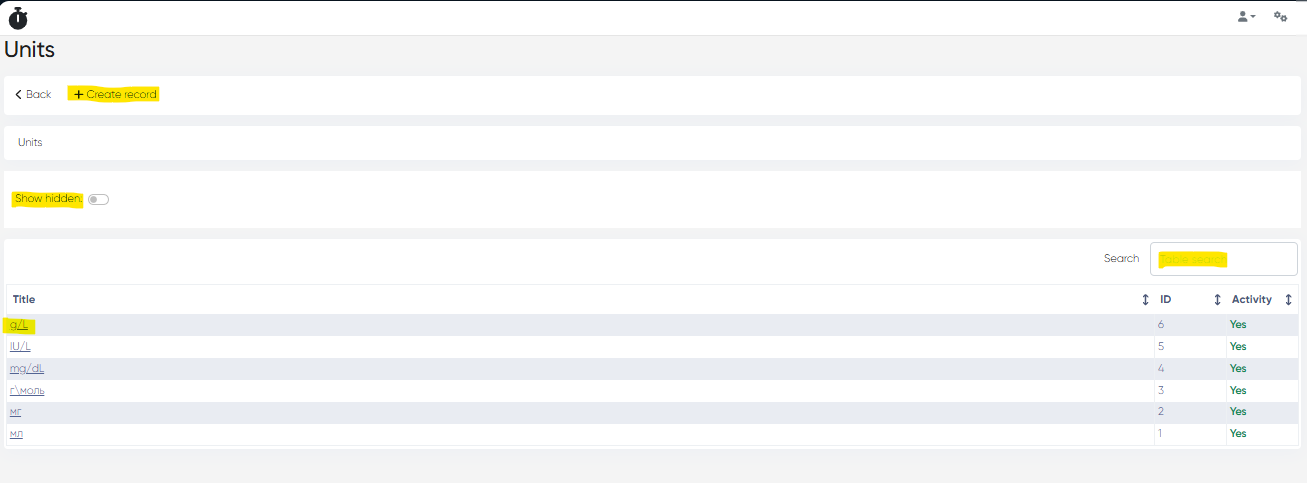Click the ID column header text
The height and width of the screenshot is (483, 1307).
point(1166,299)
